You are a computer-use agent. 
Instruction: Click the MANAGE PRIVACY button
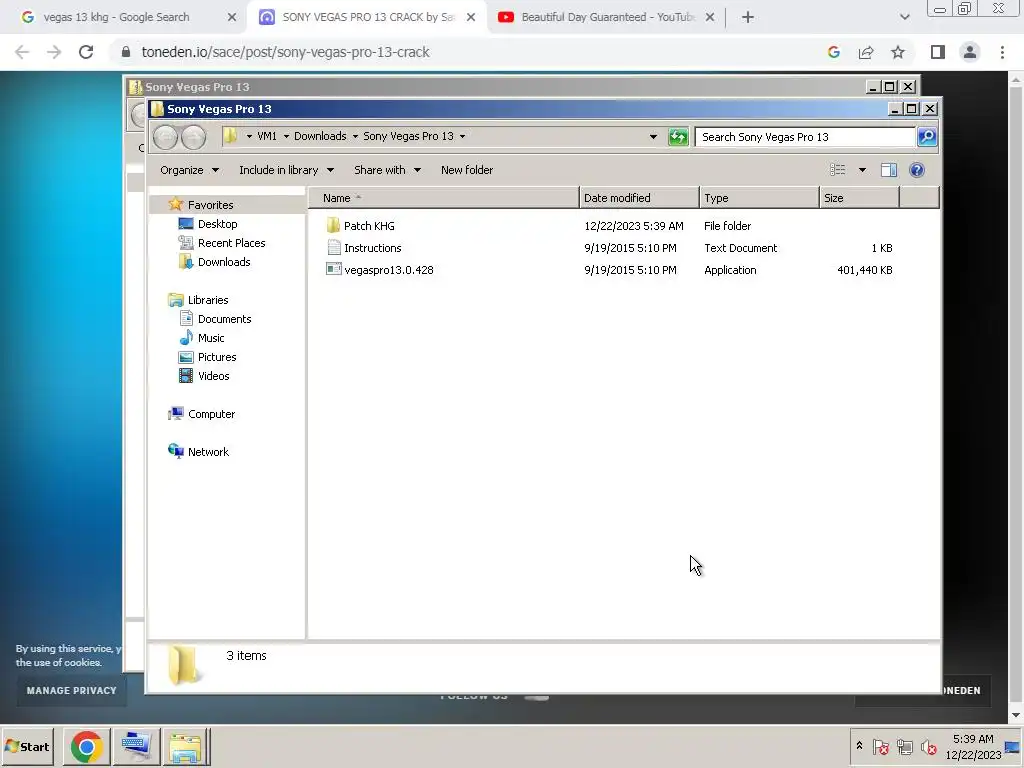(x=71, y=690)
